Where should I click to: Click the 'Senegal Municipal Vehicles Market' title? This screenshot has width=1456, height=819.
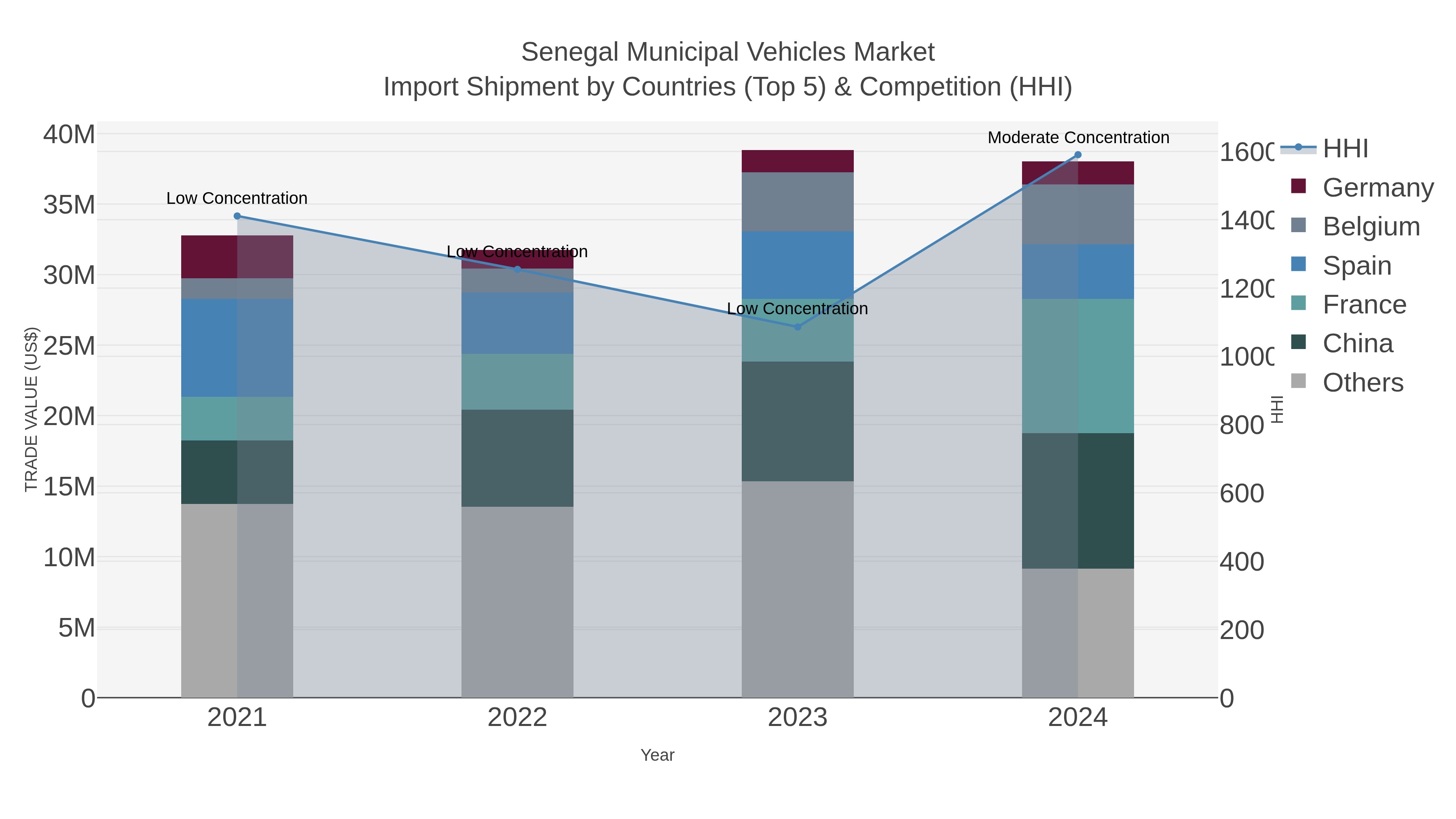pos(728,52)
